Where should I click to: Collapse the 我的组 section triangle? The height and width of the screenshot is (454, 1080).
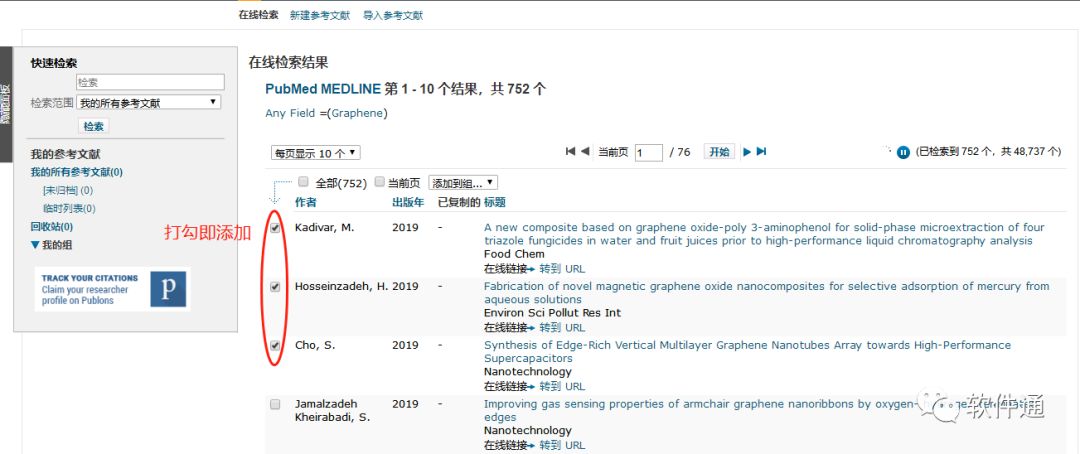(35, 245)
